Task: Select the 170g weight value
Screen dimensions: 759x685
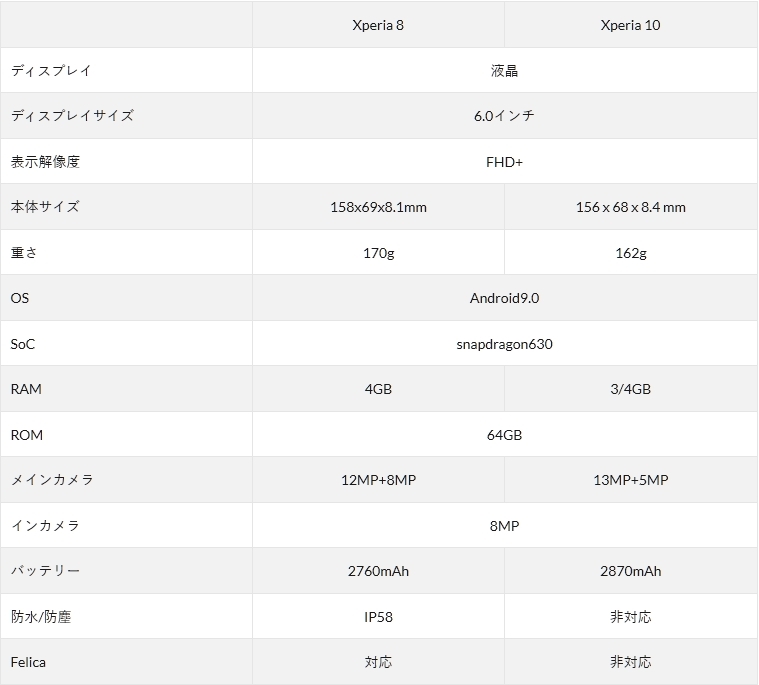Action: point(378,253)
